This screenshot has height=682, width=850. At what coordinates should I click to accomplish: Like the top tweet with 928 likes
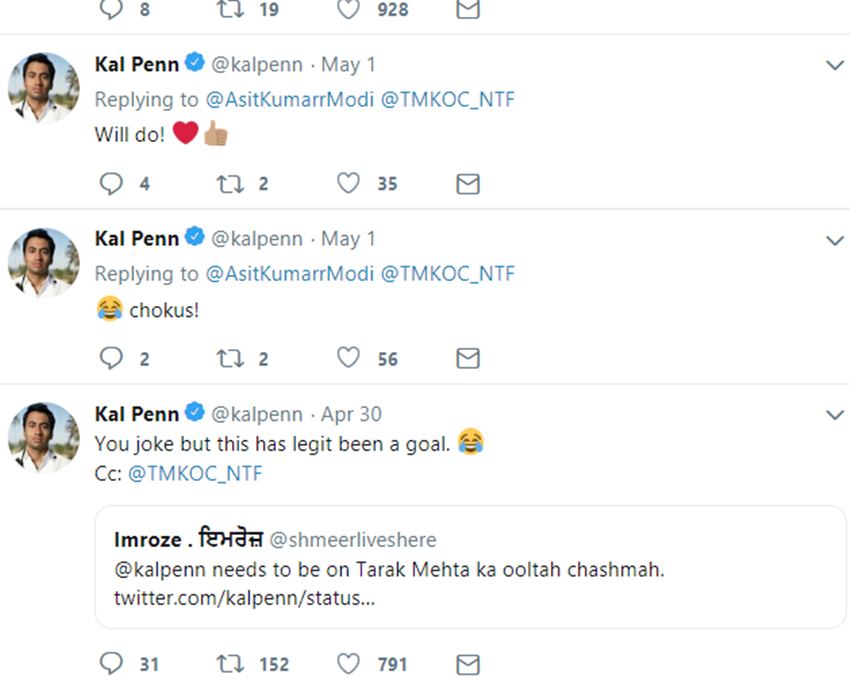[x=348, y=10]
